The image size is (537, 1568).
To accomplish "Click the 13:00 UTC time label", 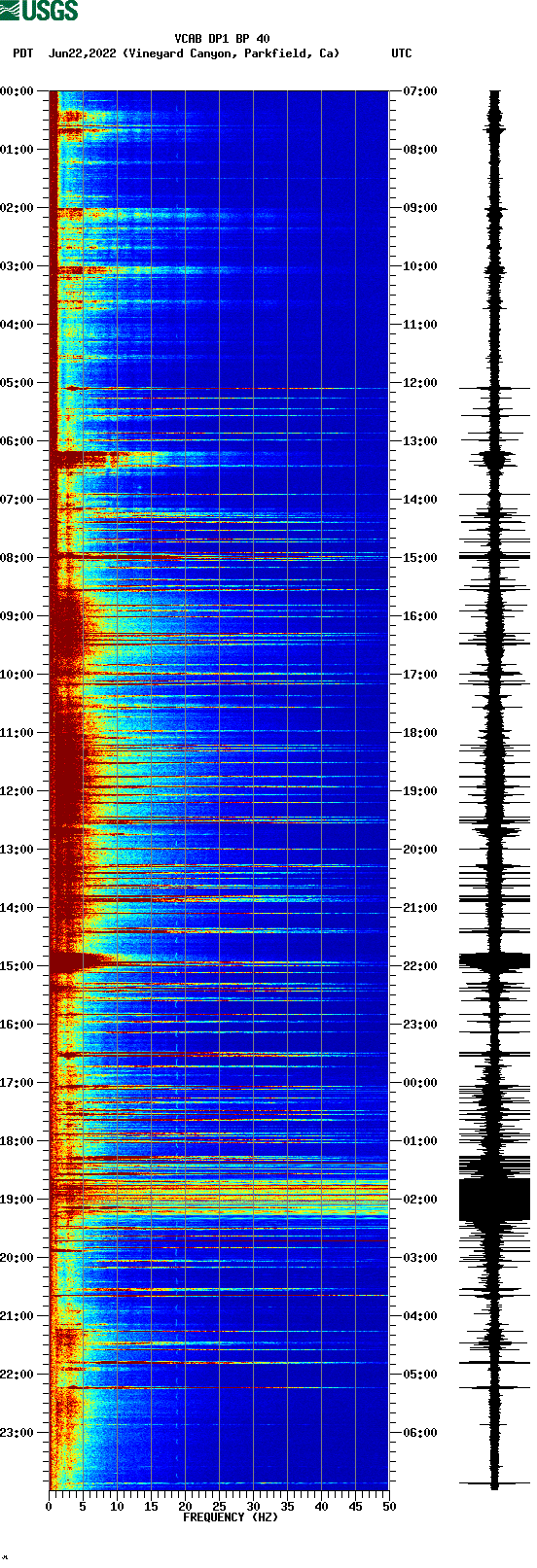I will [420, 441].
